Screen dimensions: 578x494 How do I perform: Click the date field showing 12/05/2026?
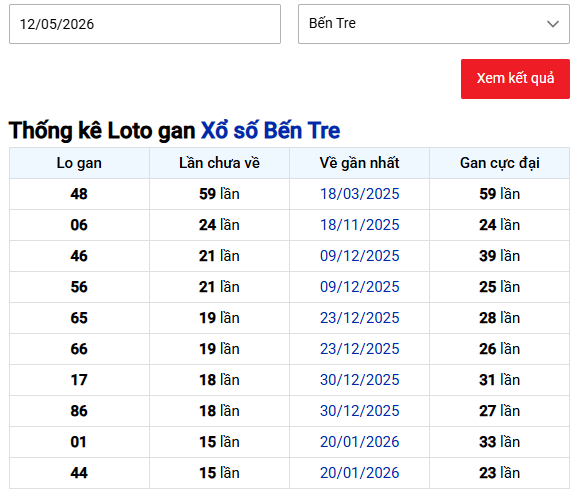coord(145,24)
